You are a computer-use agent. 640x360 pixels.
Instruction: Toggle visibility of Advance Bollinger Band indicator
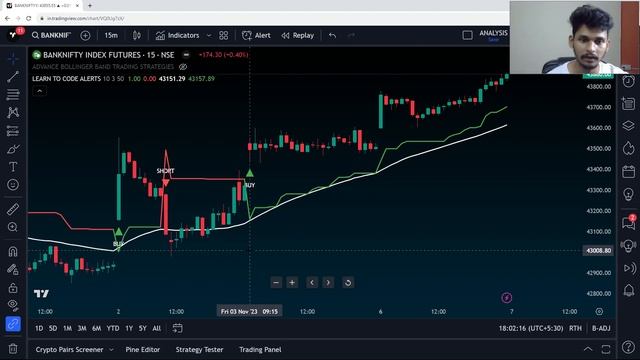(x=183, y=67)
